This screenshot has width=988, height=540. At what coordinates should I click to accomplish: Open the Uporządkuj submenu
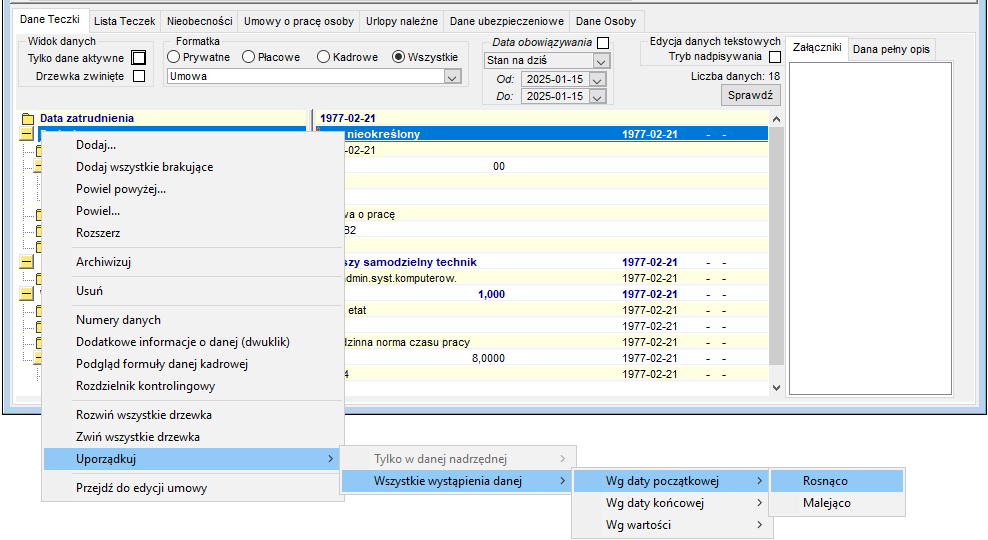(x=193, y=459)
